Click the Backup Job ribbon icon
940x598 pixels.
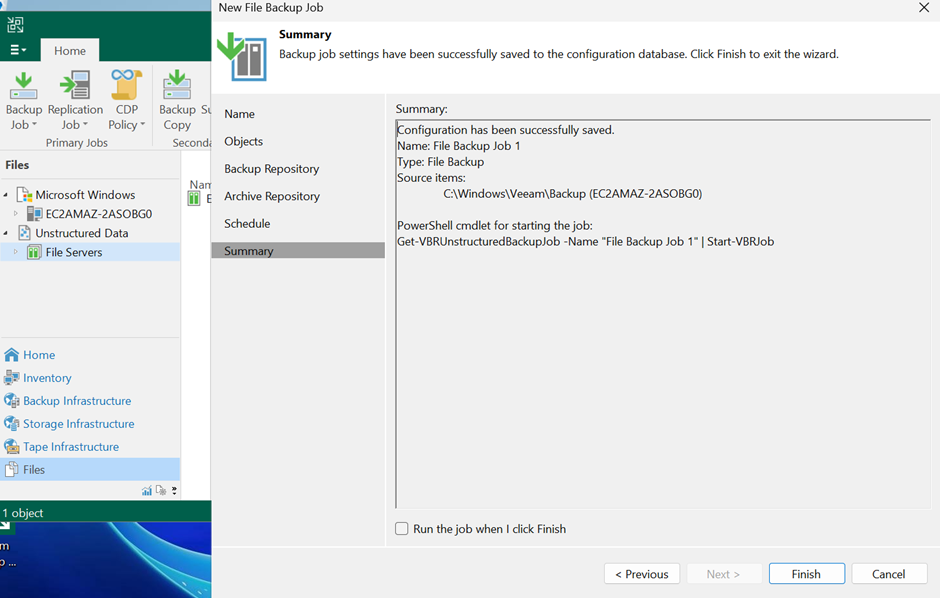[23, 86]
